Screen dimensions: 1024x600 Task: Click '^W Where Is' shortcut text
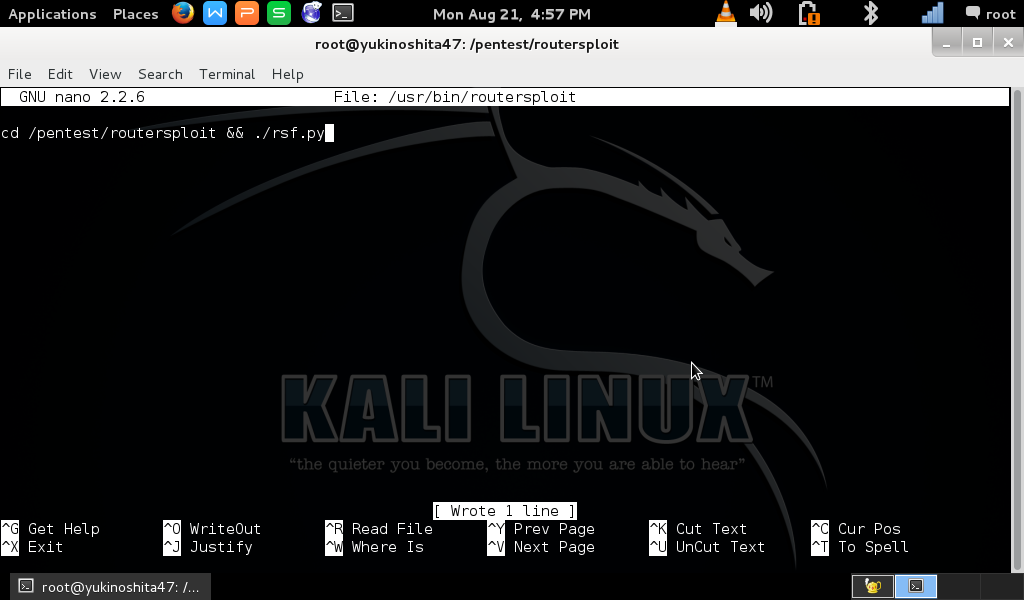[x=374, y=547]
